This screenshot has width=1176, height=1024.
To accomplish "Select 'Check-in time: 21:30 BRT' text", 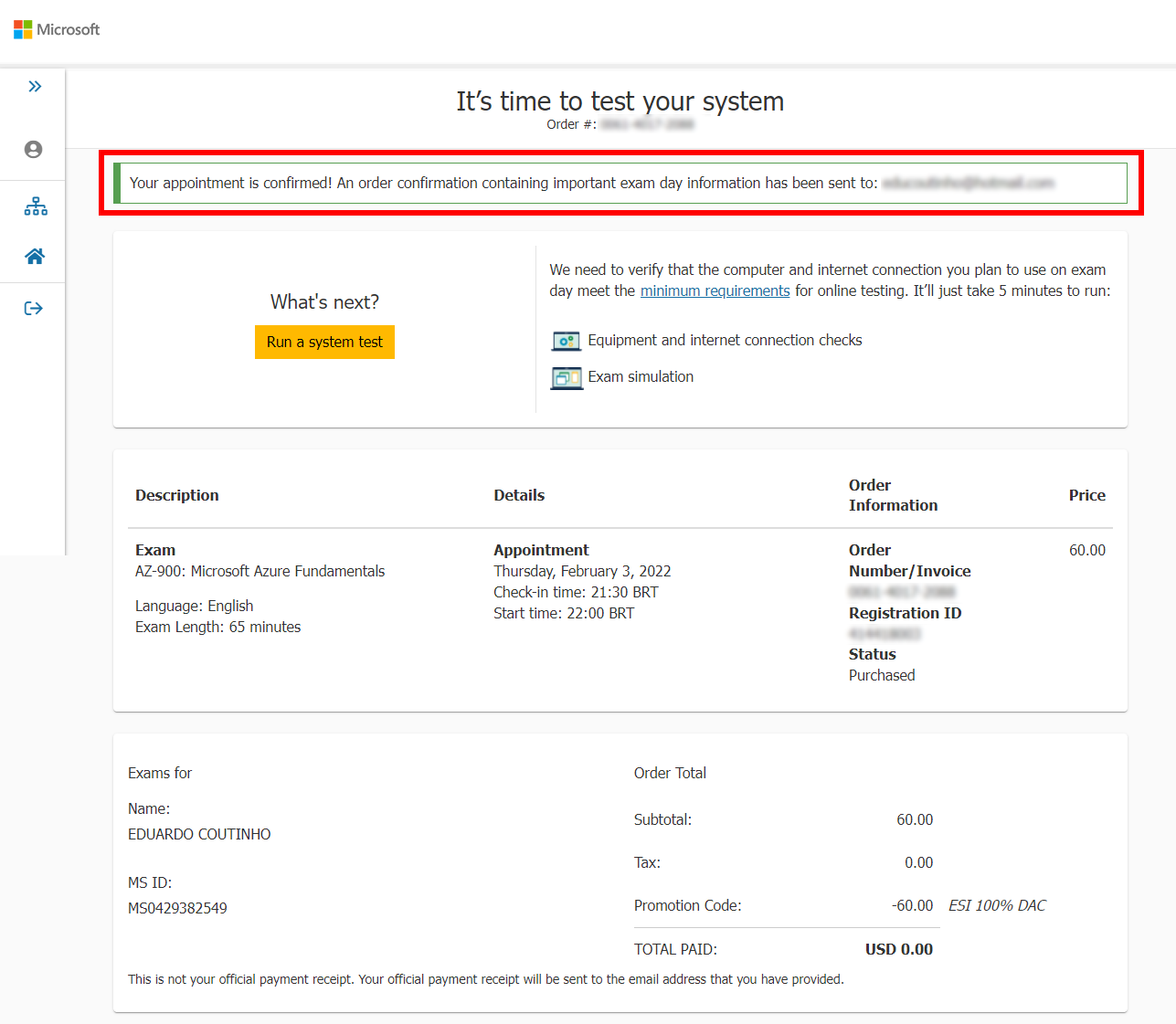I will pyautogui.click(x=576, y=592).
